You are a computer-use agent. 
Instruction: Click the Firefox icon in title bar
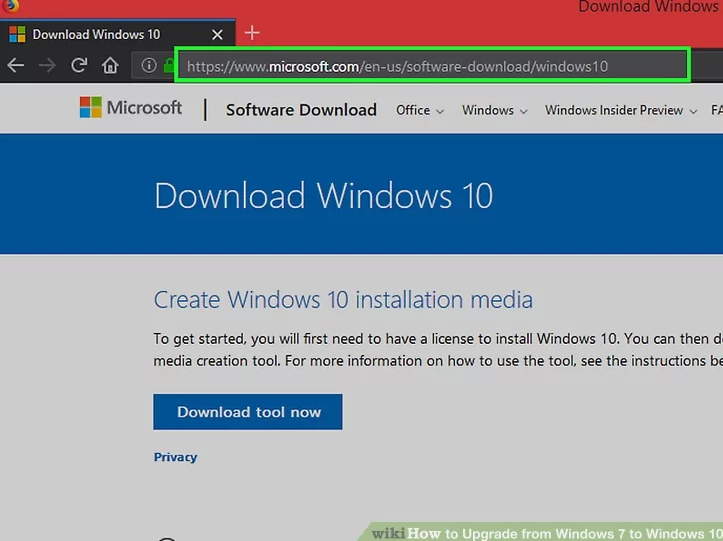click(10, 5)
